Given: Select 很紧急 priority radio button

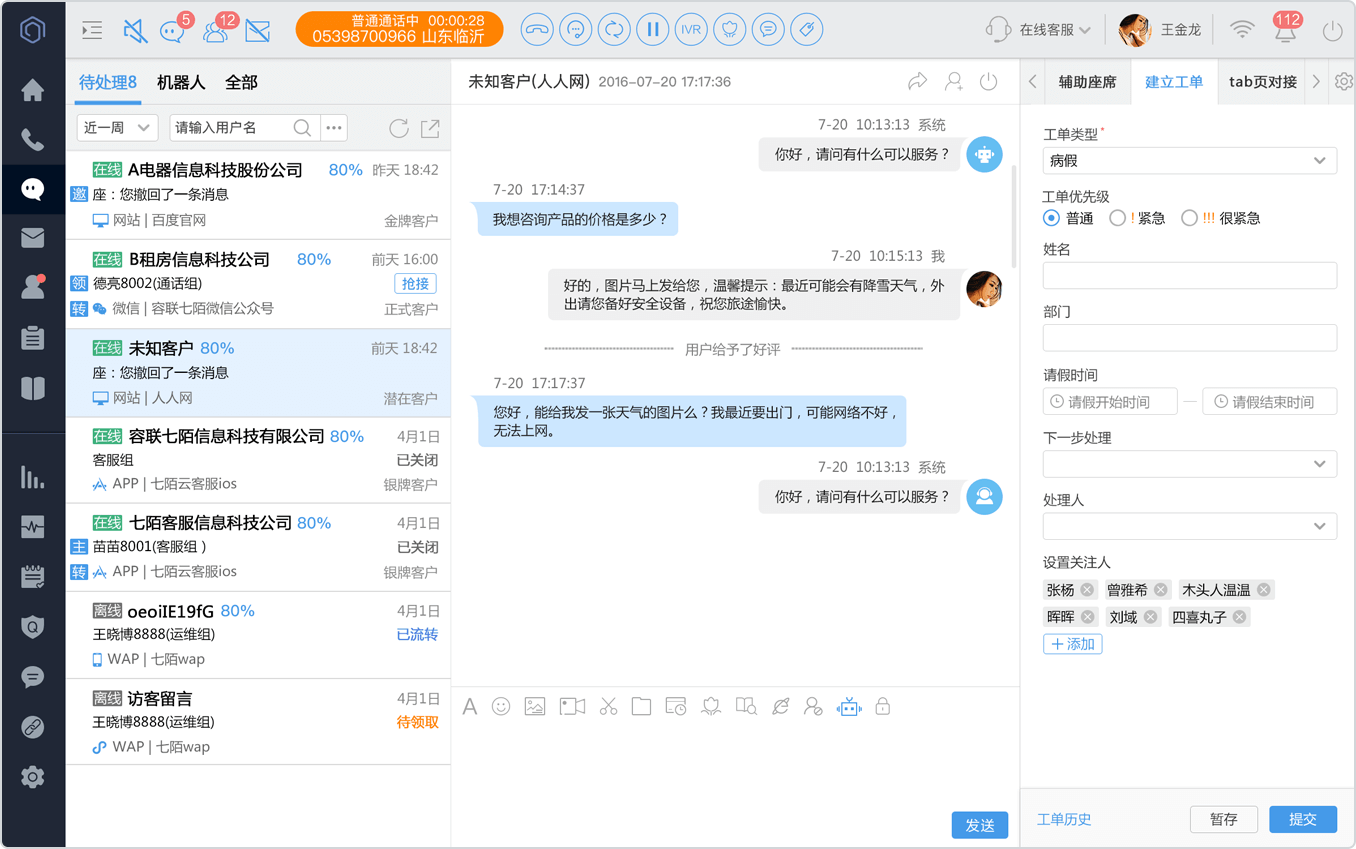Looking at the screenshot, I should point(1189,218).
